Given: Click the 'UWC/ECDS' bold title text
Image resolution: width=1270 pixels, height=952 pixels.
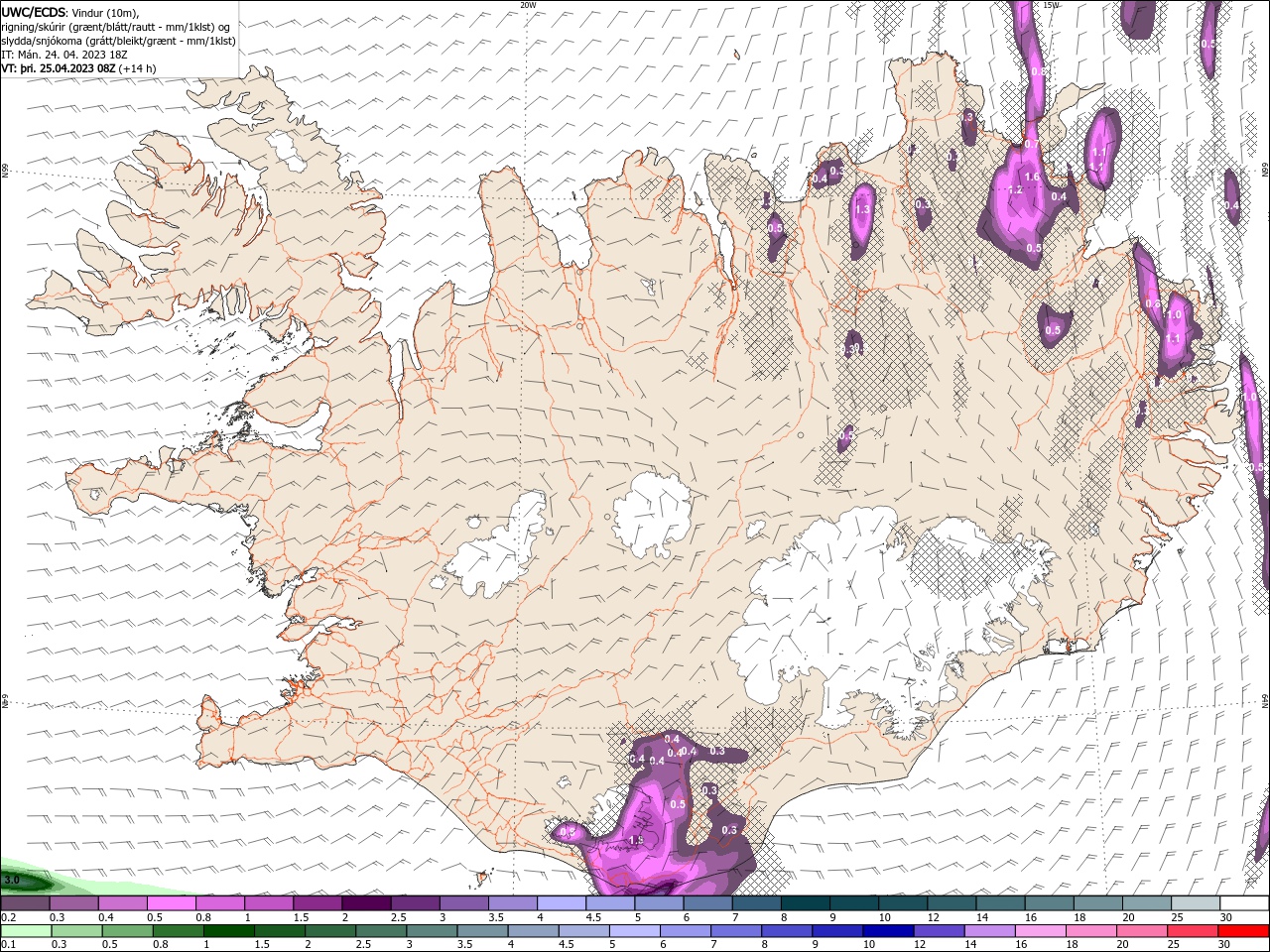Looking at the screenshot, I should click(35, 12).
